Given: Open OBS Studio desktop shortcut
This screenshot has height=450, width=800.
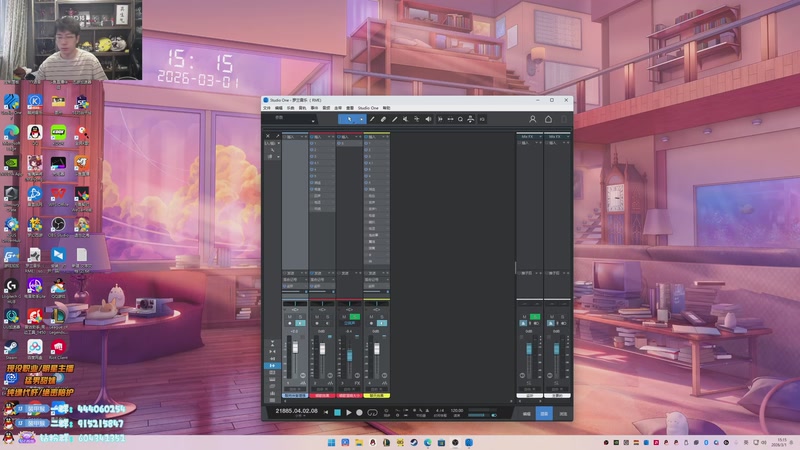Looking at the screenshot, I should pyautogui.click(x=58, y=227).
